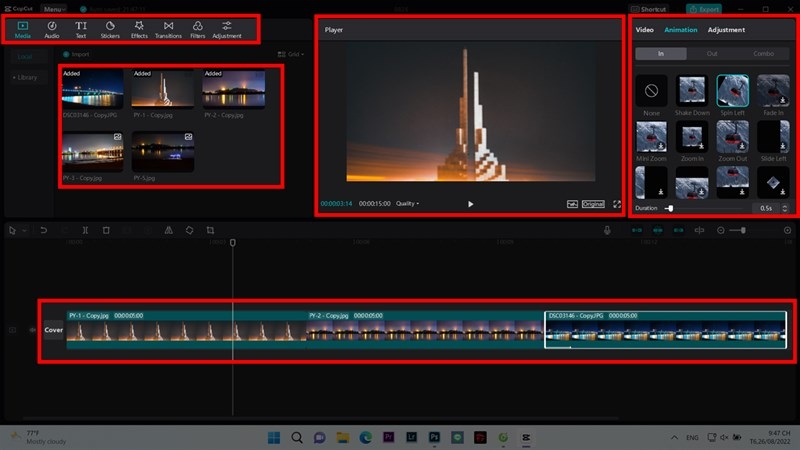This screenshot has height=450, width=800.
Task: Switch to the Adjustment tab in right panel
Action: click(x=726, y=30)
